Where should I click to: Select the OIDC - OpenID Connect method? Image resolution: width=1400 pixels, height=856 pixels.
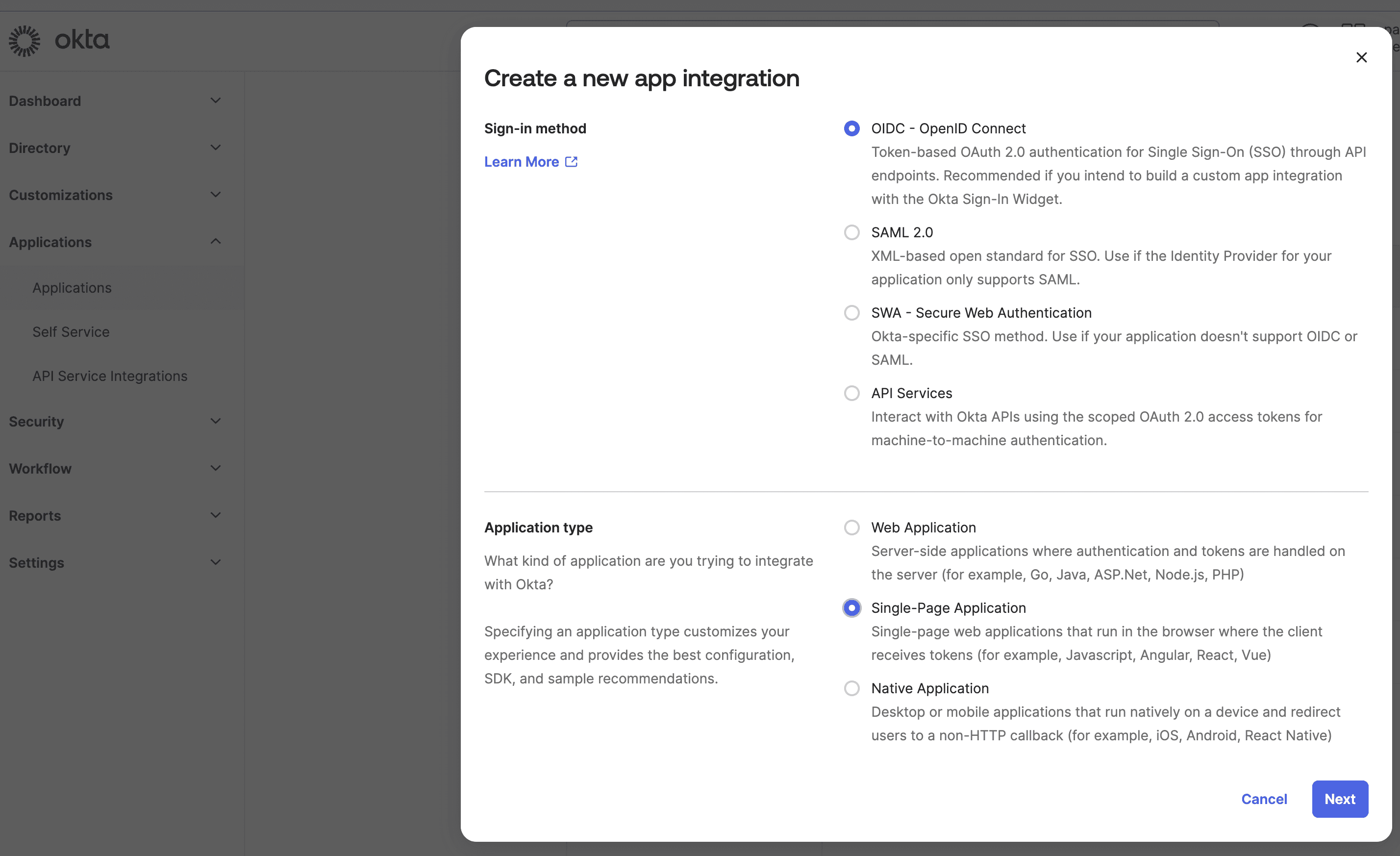(x=851, y=128)
